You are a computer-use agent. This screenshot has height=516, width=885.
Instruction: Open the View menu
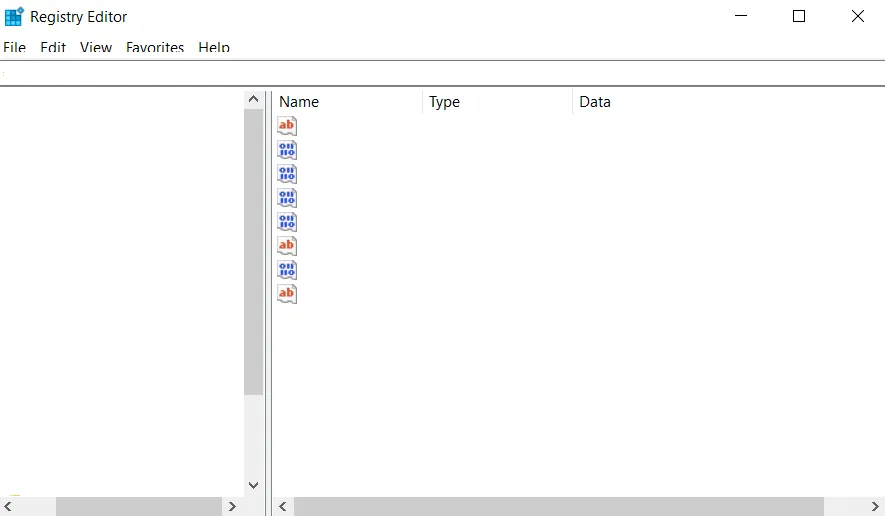(96, 47)
